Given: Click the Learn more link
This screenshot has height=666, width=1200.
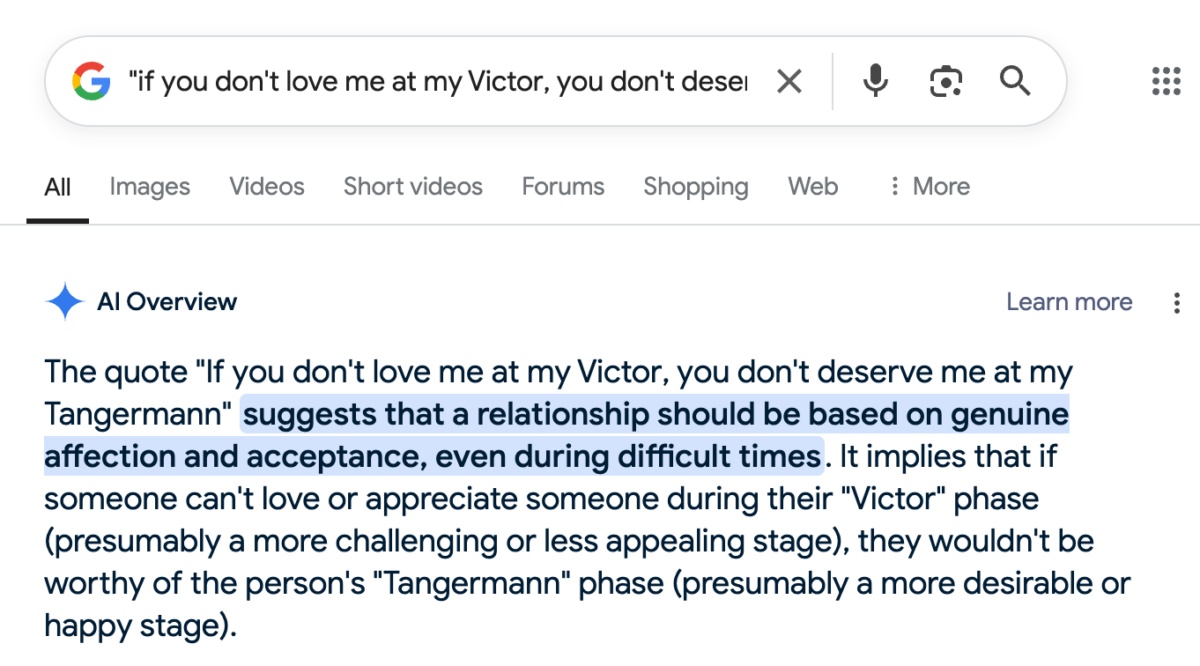Looking at the screenshot, I should [1069, 302].
